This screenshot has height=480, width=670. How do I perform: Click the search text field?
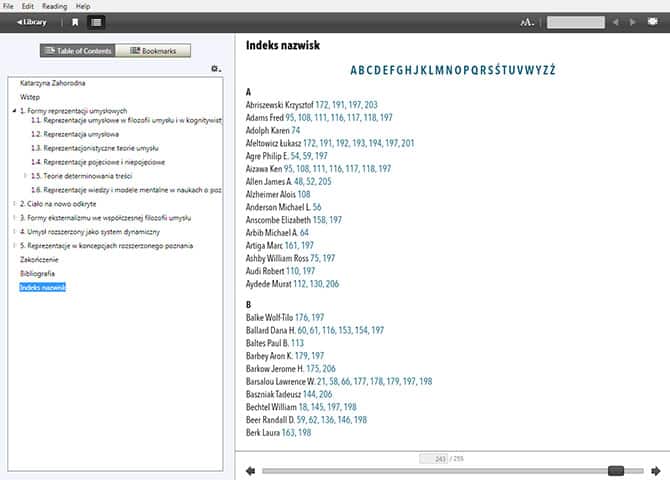575,21
